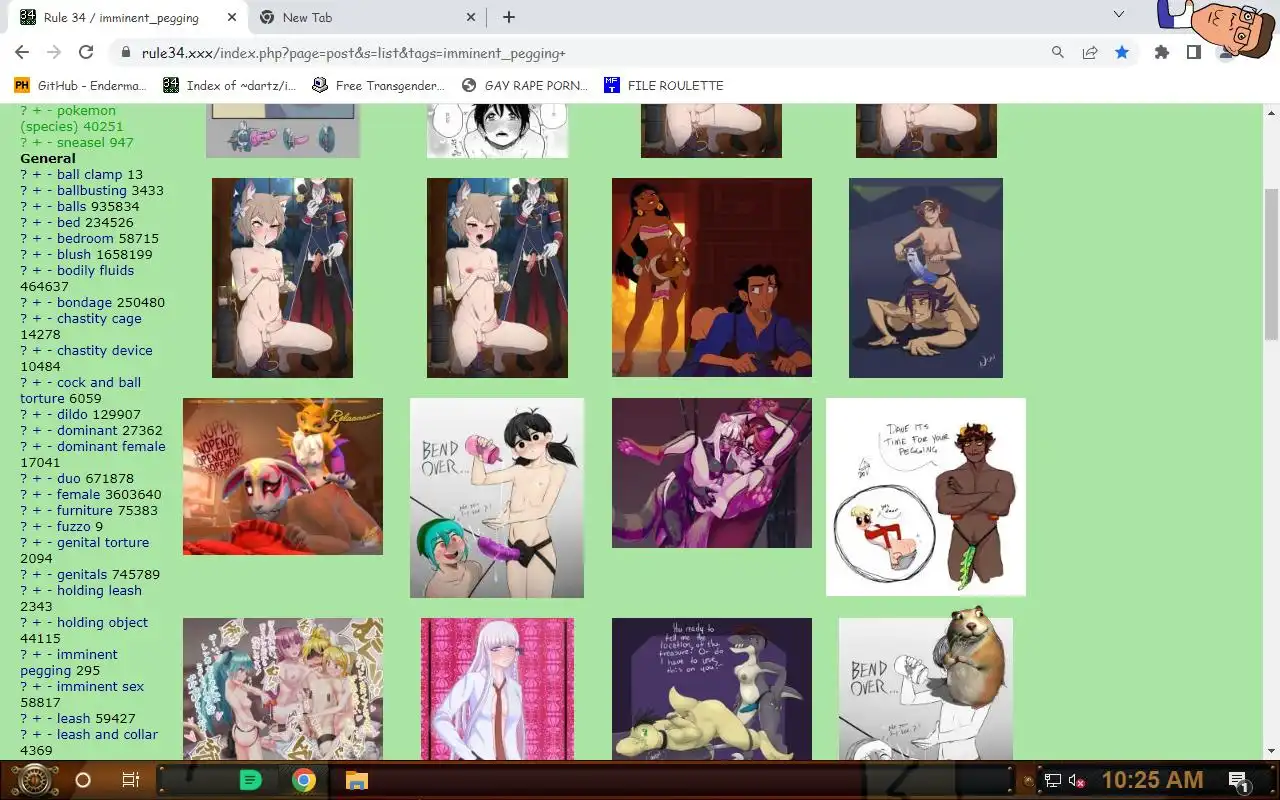Click the question mark beside bed tag
The width and height of the screenshot is (1280, 800).
[24, 222]
